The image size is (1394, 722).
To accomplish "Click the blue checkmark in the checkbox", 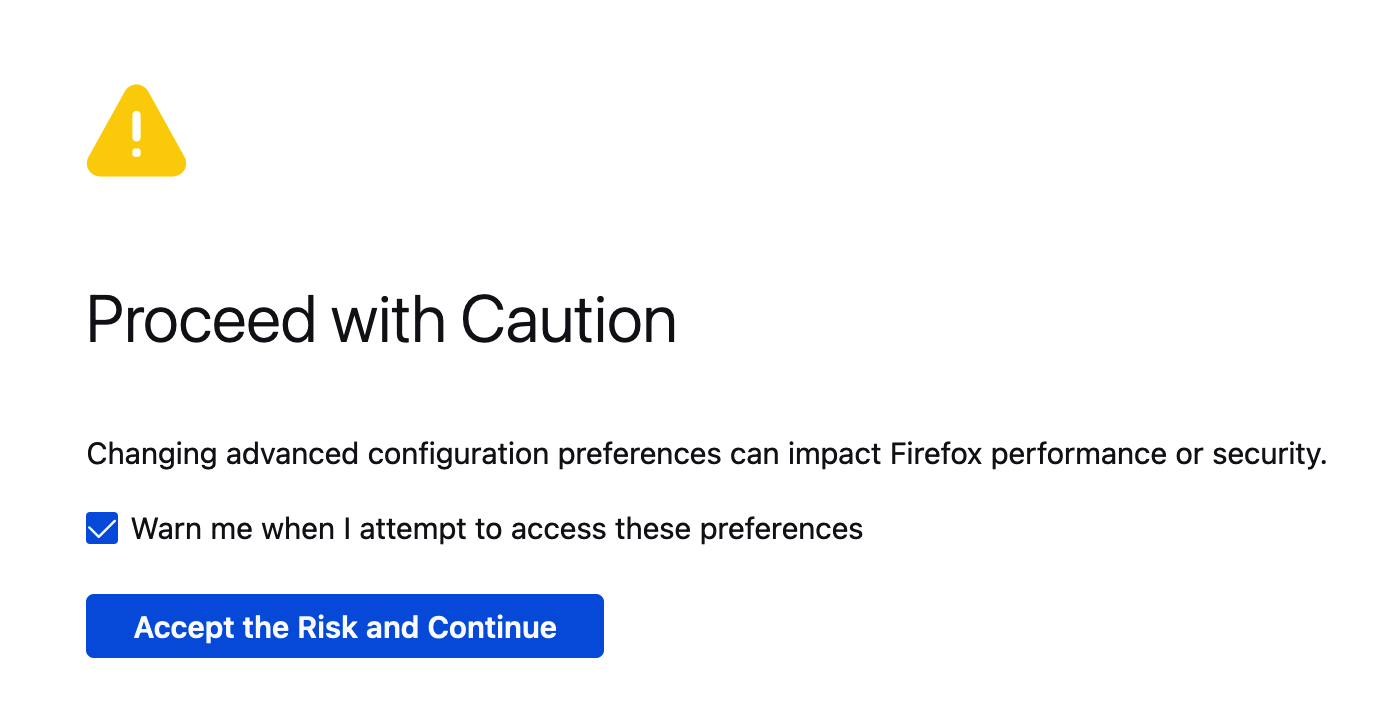I will (102, 529).
